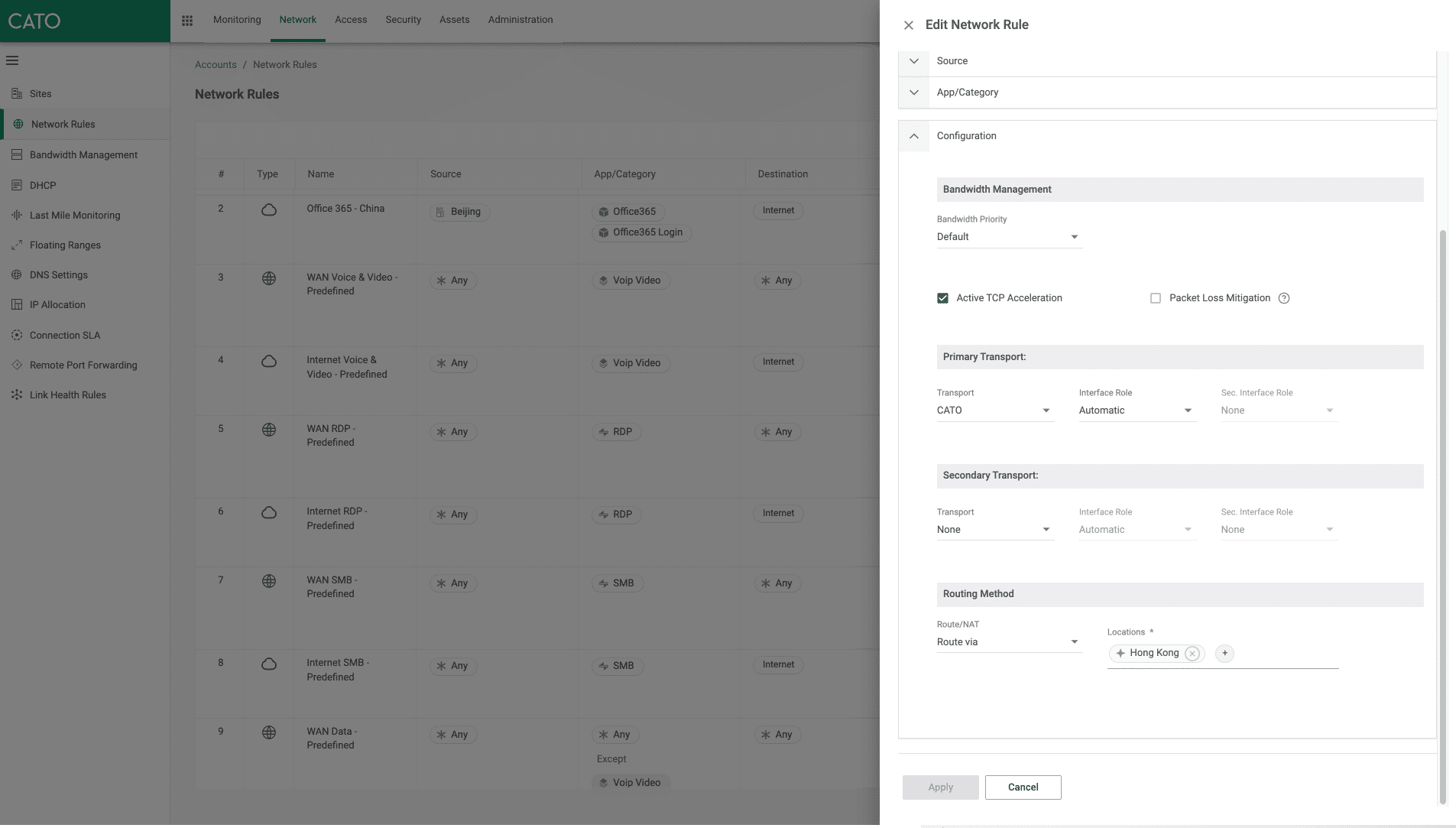Viewport: 1456px width, 828px height.
Task: Open the Monitoring tab
Action: click(237, 20)
